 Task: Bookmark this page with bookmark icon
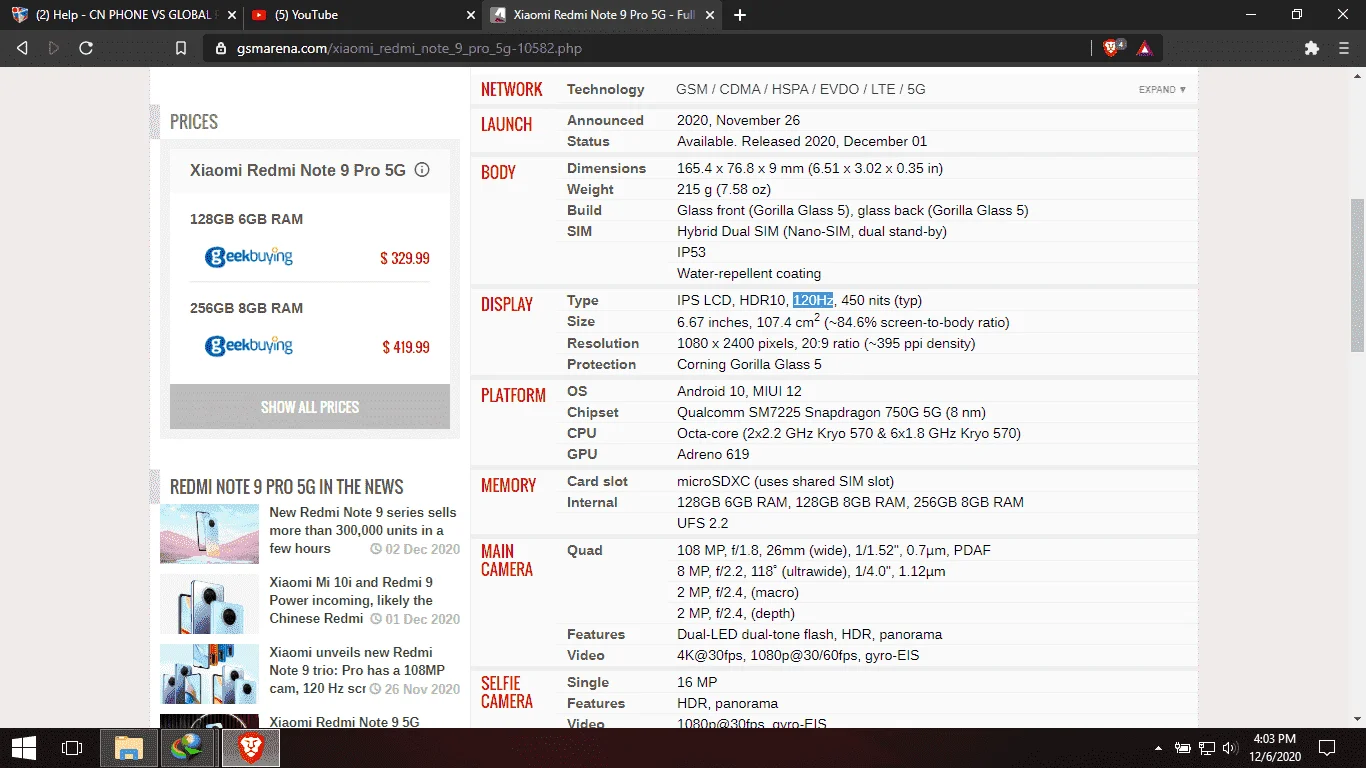click(x=181, y=48)
